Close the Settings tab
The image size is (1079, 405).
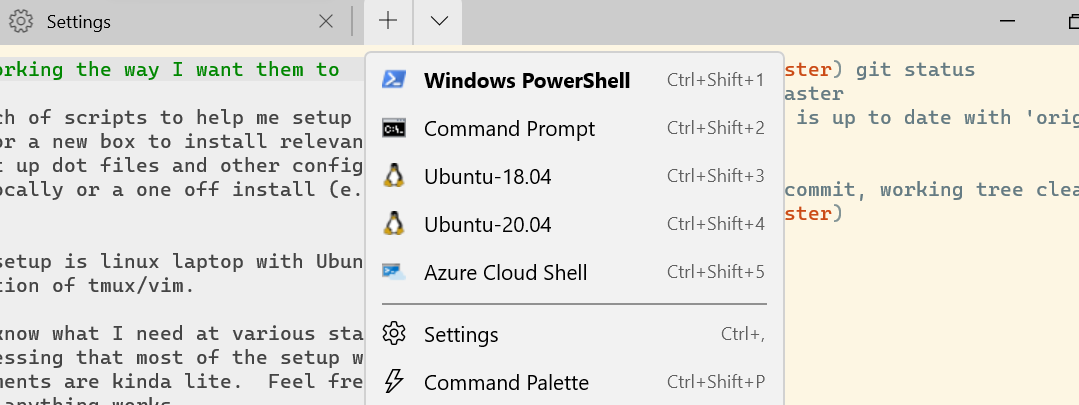tap(326, 22)
